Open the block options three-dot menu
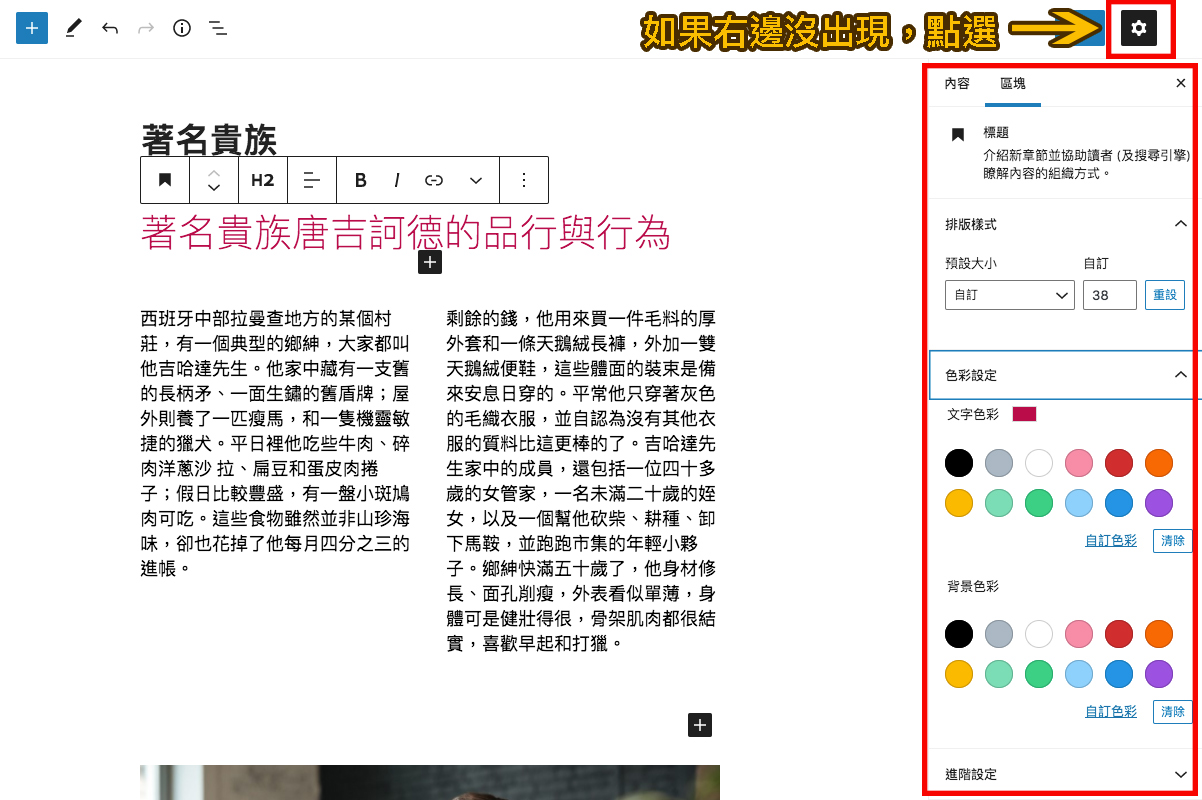 click(x=524, y=180)
